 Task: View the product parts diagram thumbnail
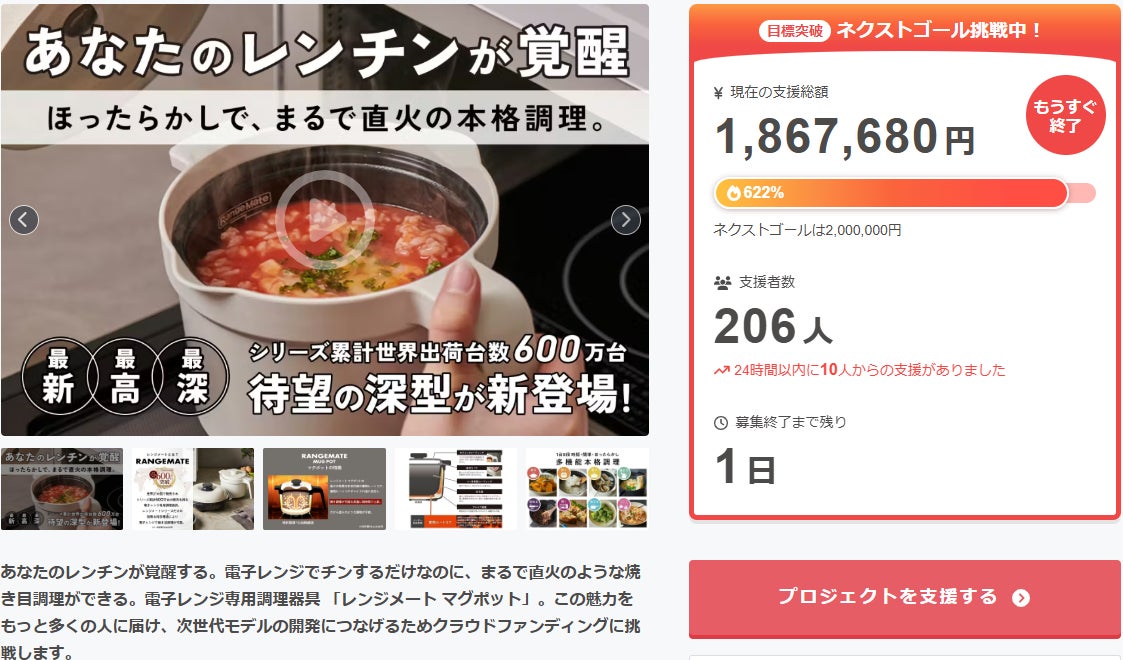[x=456, y=489]
